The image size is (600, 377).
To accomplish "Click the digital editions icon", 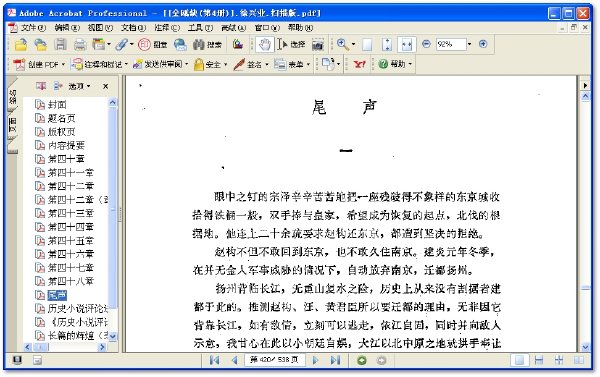I will click(x=238, y=45).
